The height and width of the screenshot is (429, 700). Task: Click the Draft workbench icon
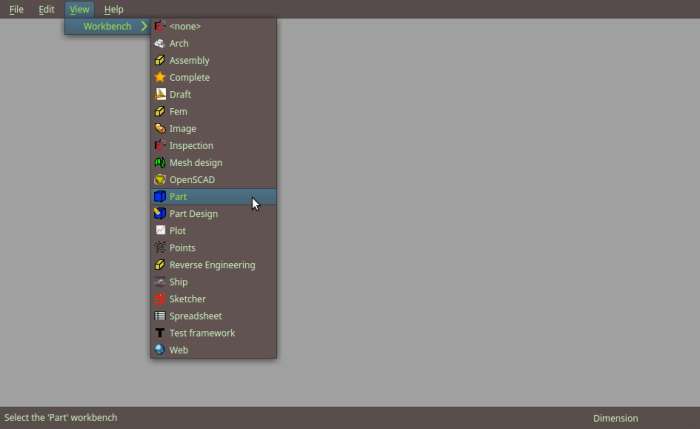pyautogui.click(x=160, y=94)
